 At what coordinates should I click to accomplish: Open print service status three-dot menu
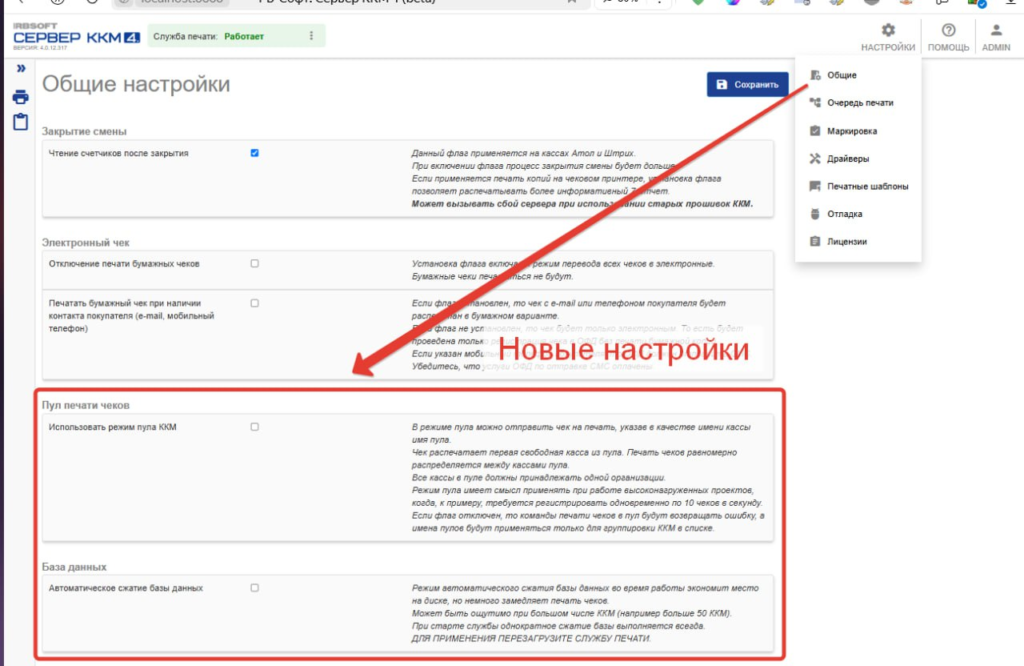(x=311, y=36)
